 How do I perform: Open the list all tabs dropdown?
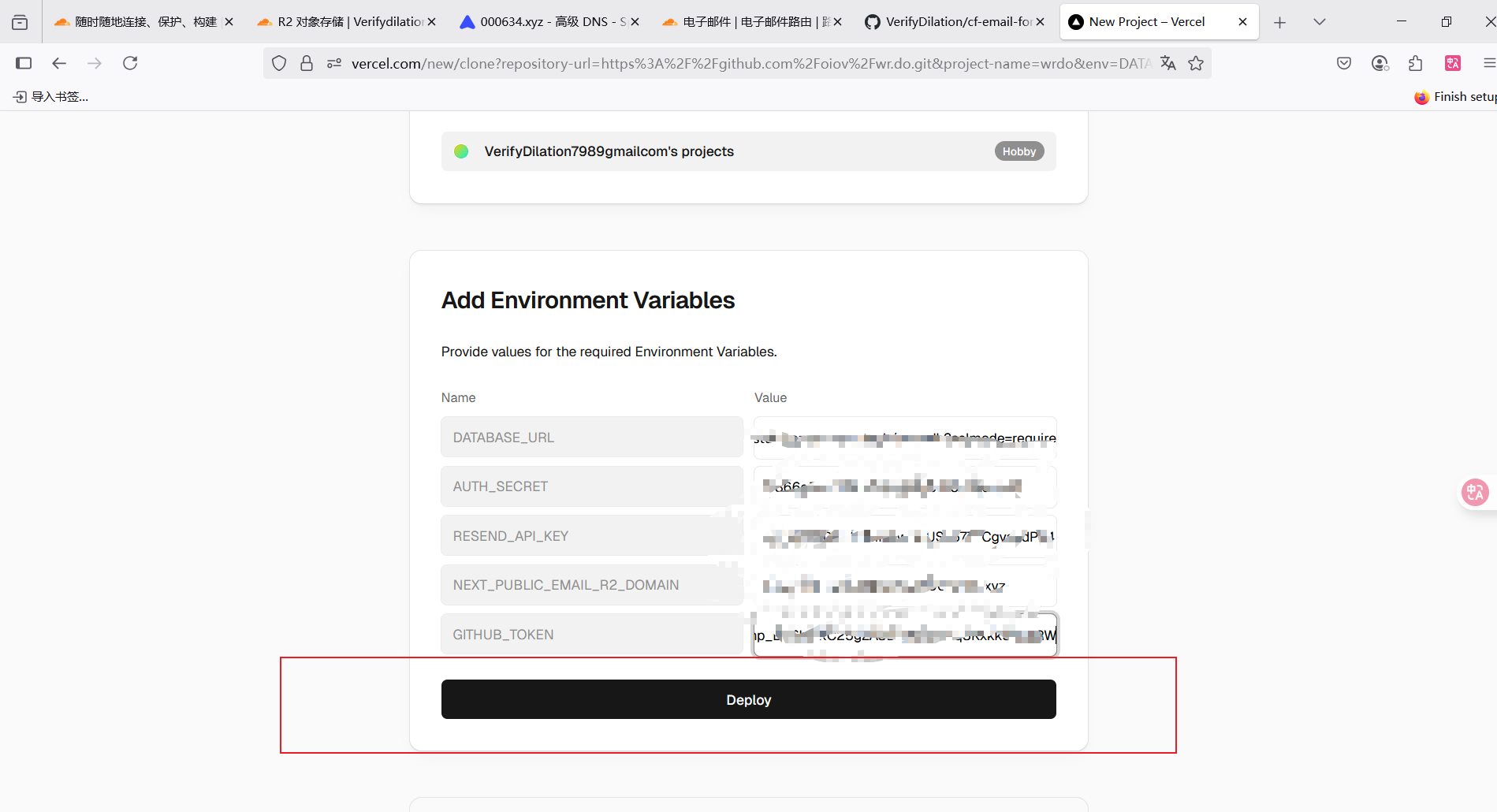(x=1320, y=22)
